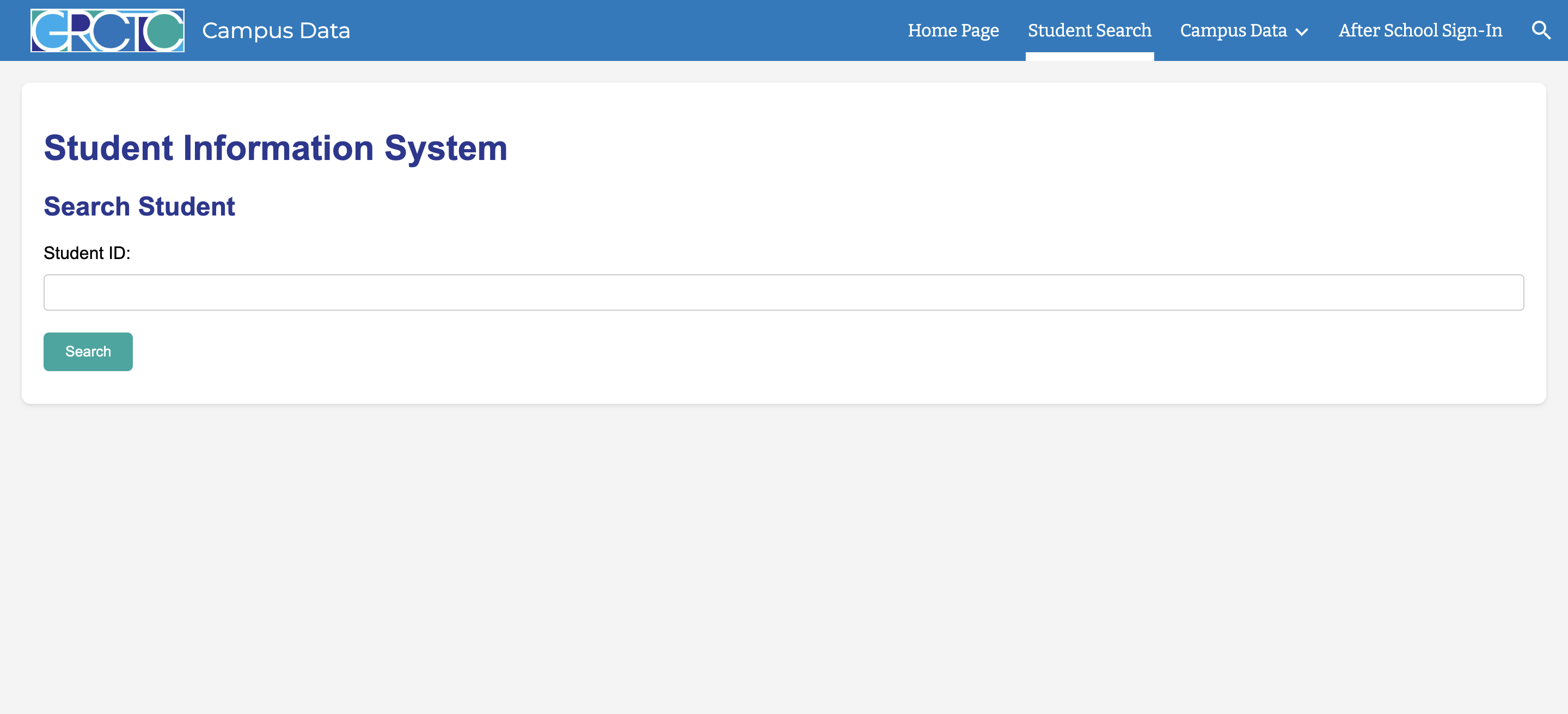Open the Campus Data menu item
The image size is (1568, 714).
coord(1233,30)
